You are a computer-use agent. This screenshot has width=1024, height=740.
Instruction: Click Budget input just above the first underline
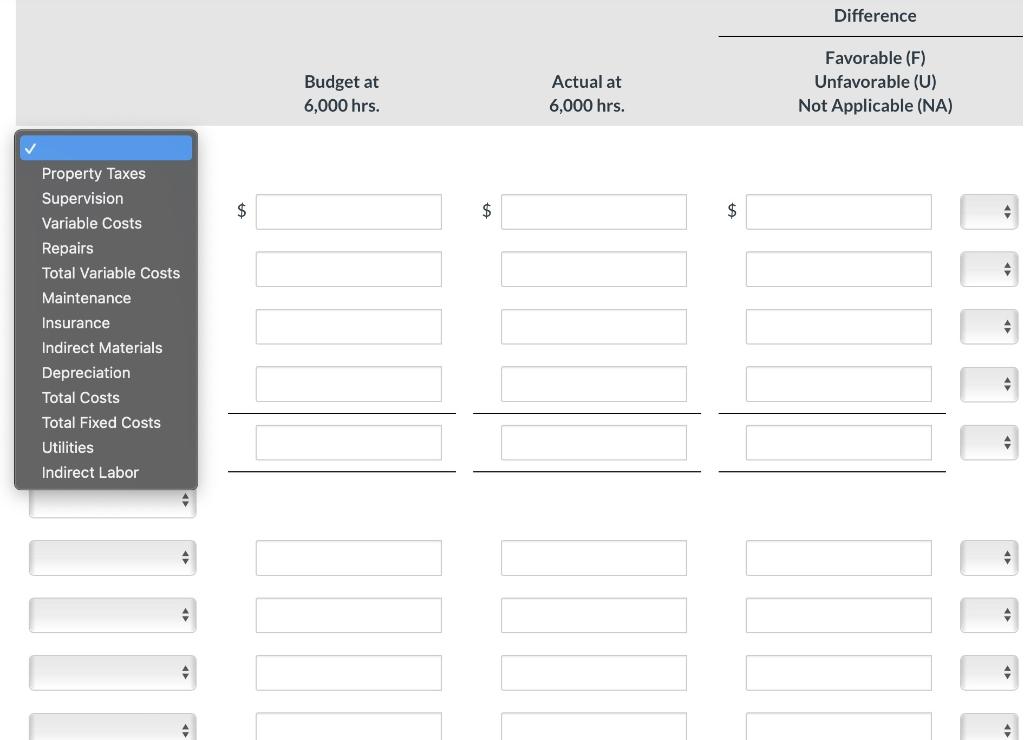pos(349,384)
